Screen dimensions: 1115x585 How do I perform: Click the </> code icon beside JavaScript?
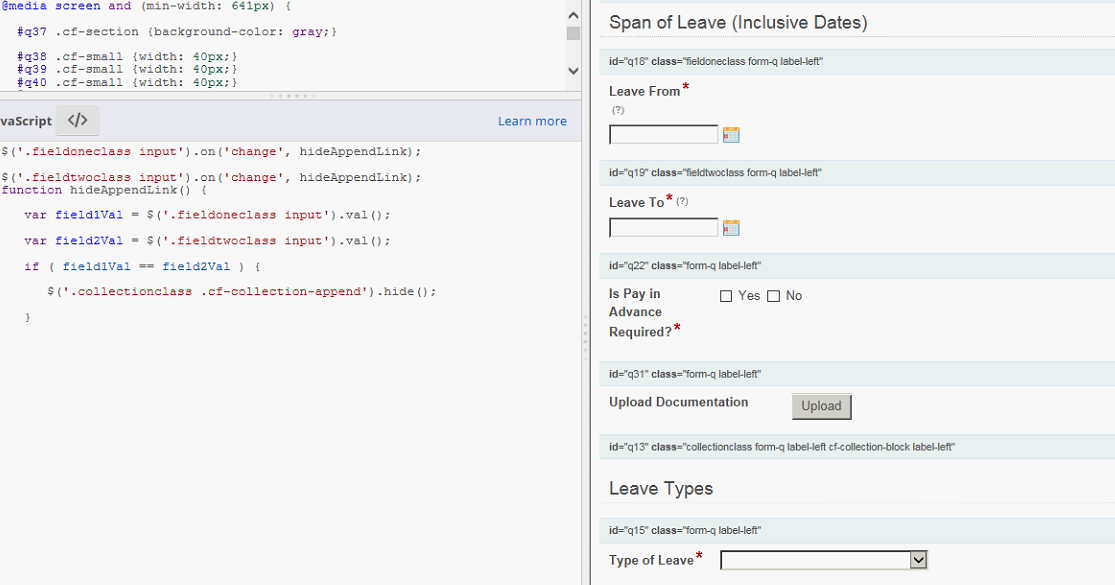77,121
